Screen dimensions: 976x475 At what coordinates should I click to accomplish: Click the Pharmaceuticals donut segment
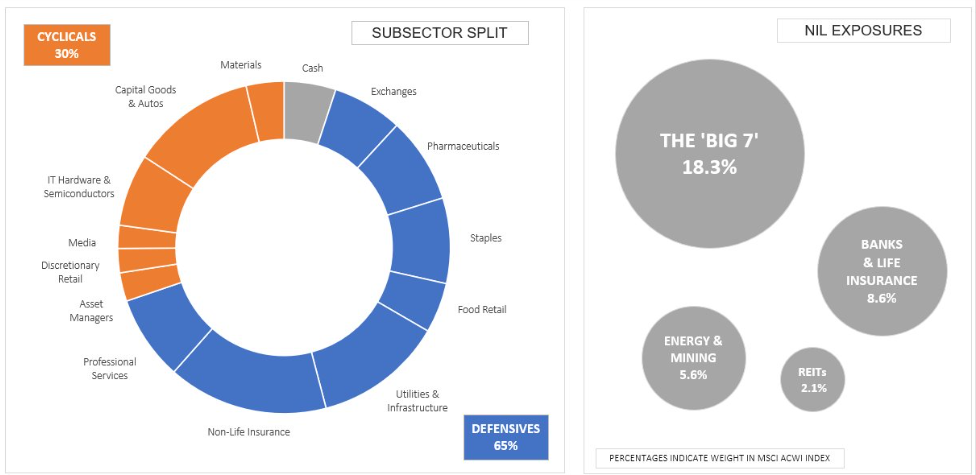(x=404, y=169)
